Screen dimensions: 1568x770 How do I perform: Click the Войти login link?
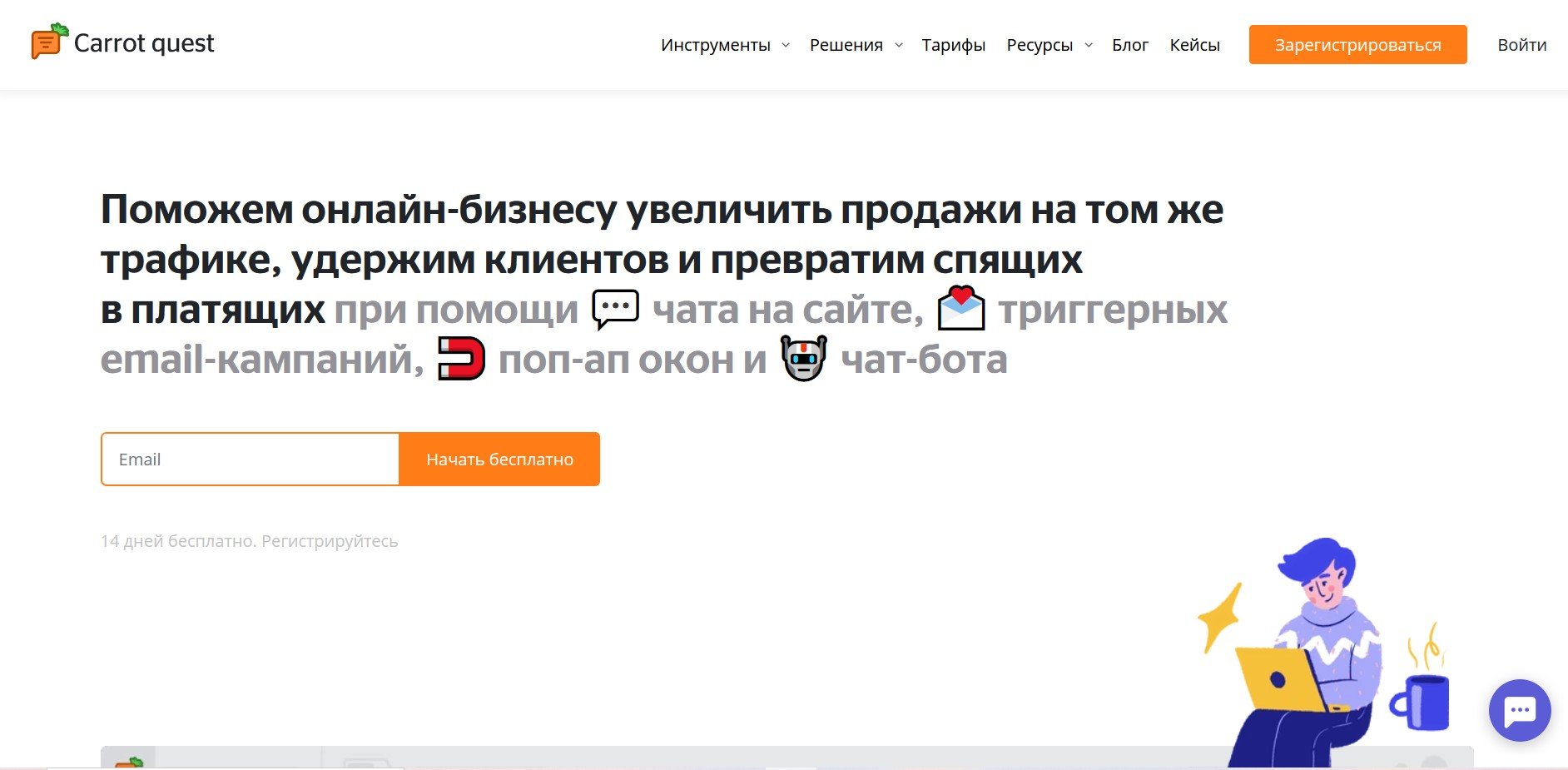tap(1521, 45)
